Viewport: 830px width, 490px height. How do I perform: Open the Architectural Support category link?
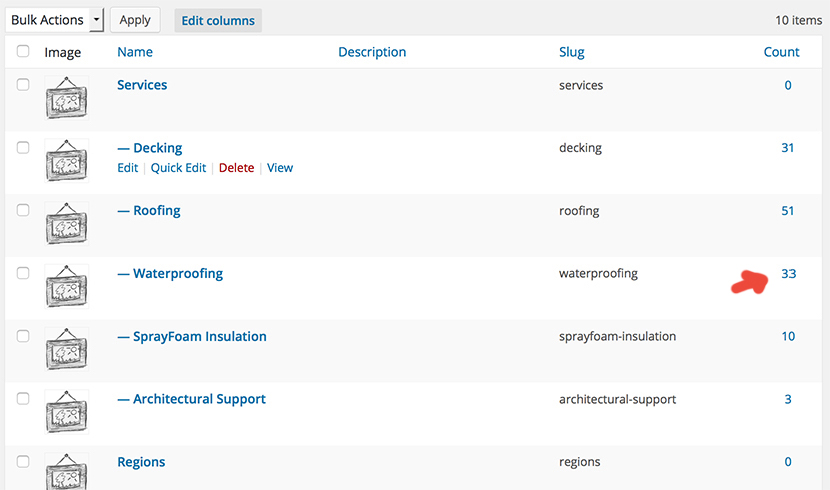pyautogui.click(x=191, y=399)
